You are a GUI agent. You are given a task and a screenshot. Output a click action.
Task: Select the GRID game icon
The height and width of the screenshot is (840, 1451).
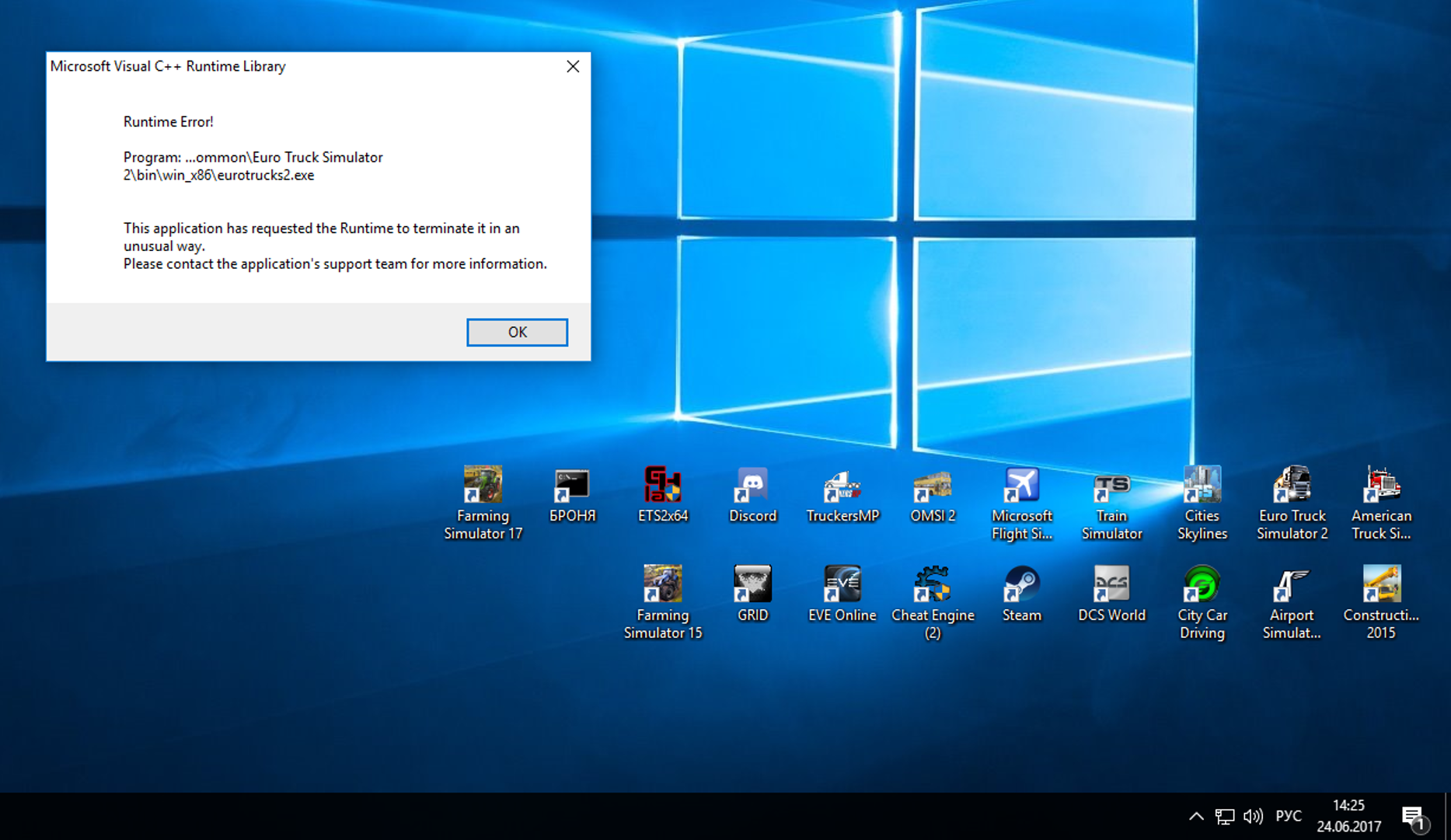click(x=752, y=594)
